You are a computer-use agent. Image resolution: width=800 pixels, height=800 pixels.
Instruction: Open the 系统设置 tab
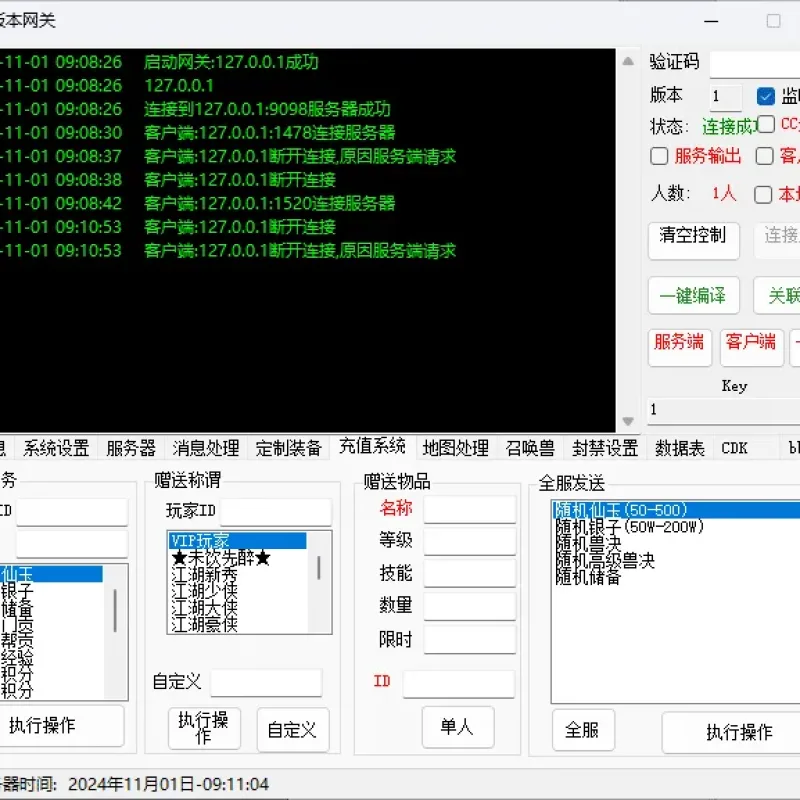coord(56,448)
